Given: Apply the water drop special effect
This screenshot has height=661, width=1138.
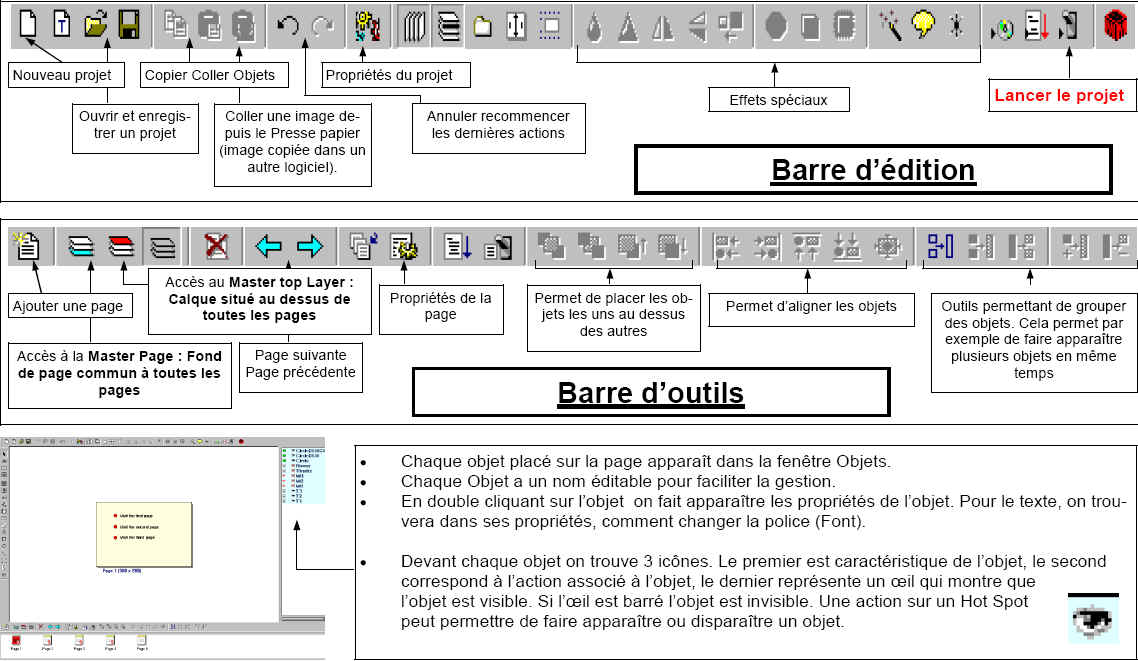Looking at the screenshot, I should [x=594, y=28].
